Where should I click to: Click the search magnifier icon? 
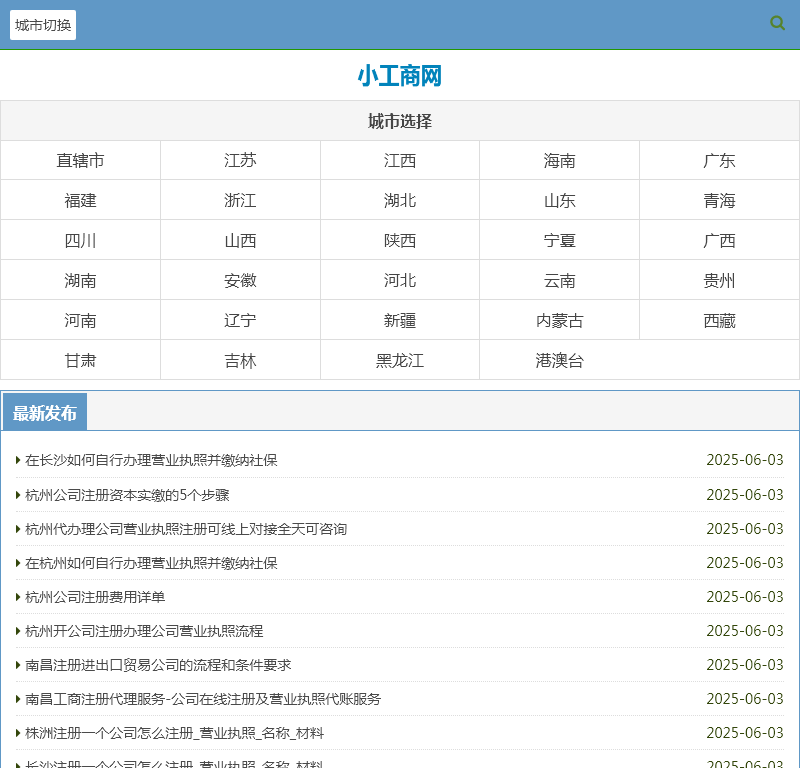tap(777, 23)
